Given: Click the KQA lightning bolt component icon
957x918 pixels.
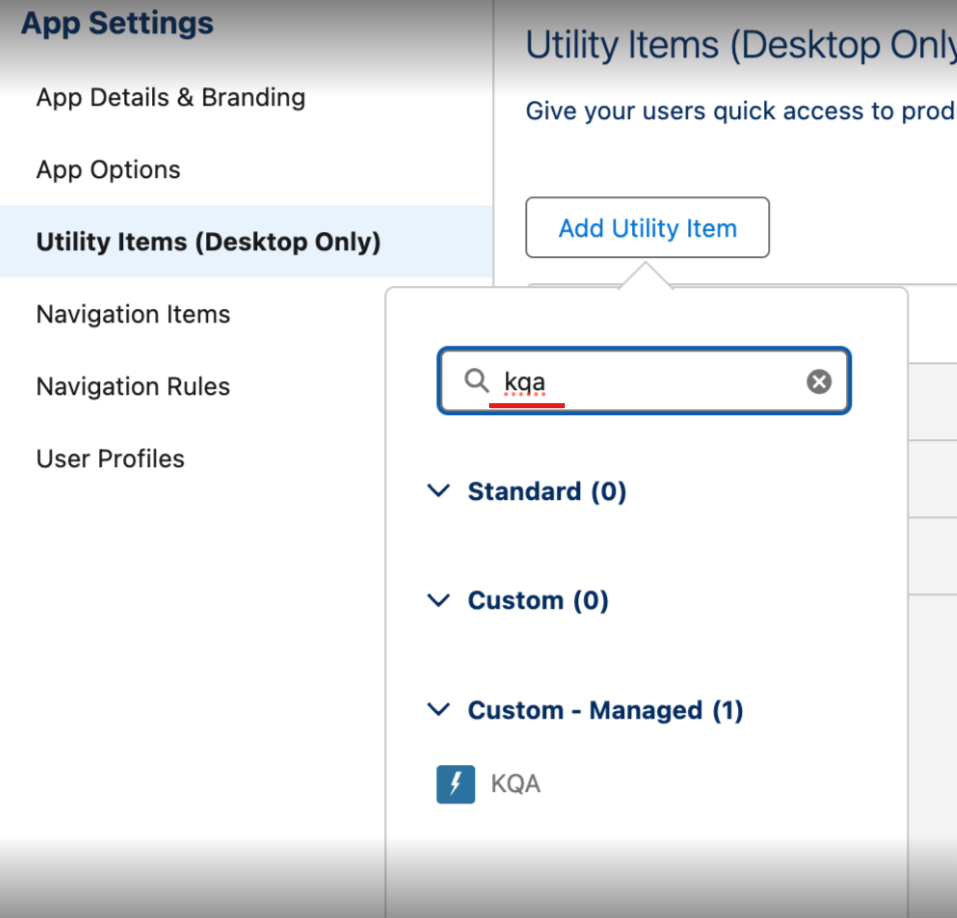Looking at the screenshot, I should [455, 784].
